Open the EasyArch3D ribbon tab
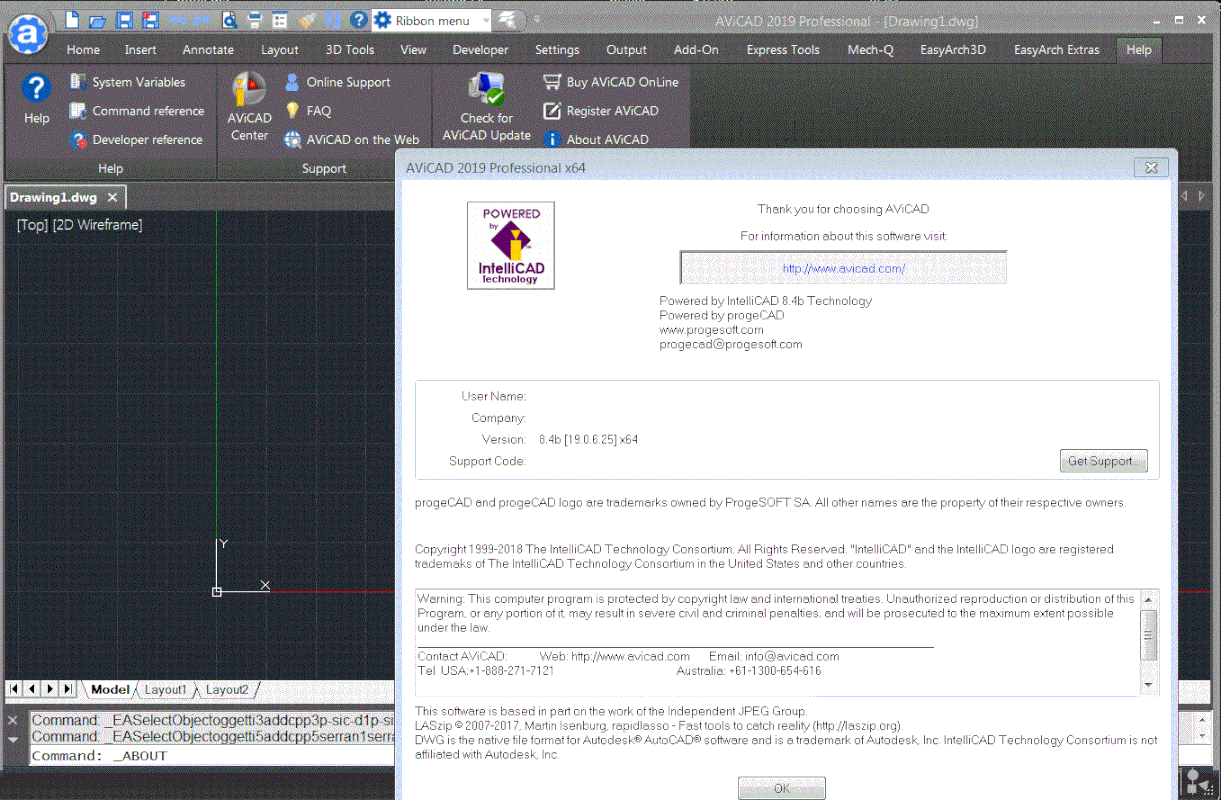The height and width of the screenshot is (800, 1221). pyautogui.click(x=953, y=50)
